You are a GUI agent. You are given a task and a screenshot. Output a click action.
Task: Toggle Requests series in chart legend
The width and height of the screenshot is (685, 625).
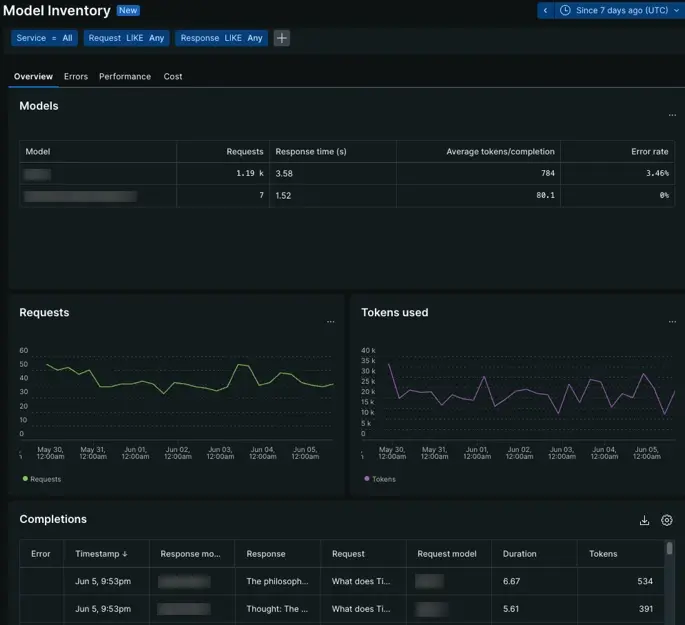pos(41,479)
